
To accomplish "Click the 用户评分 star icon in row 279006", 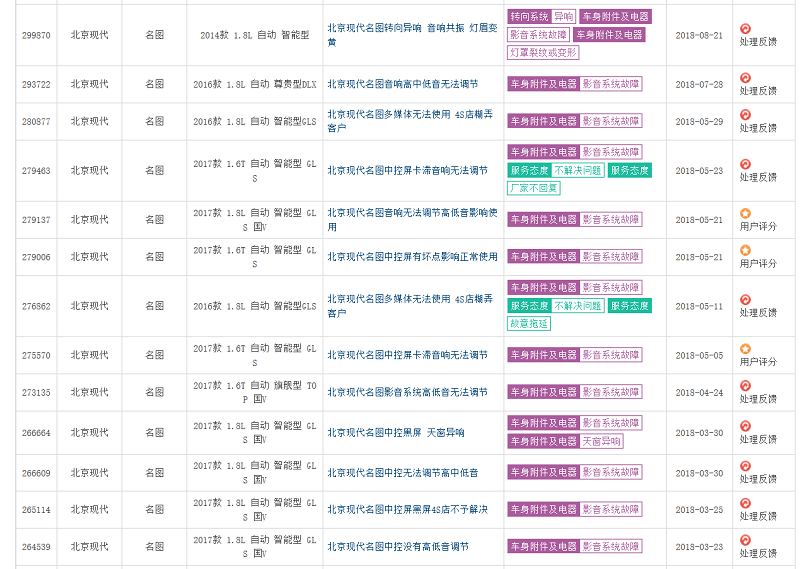I will (745, 250).
